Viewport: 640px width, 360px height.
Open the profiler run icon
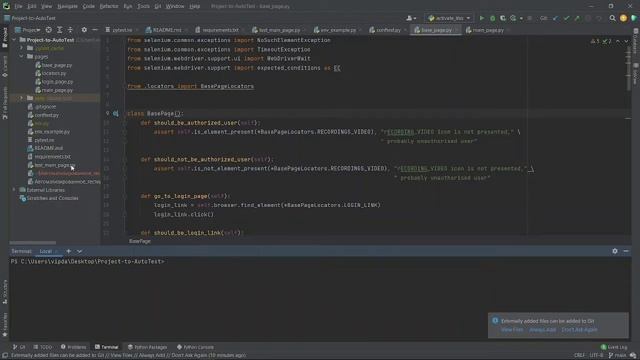(513, 18)
